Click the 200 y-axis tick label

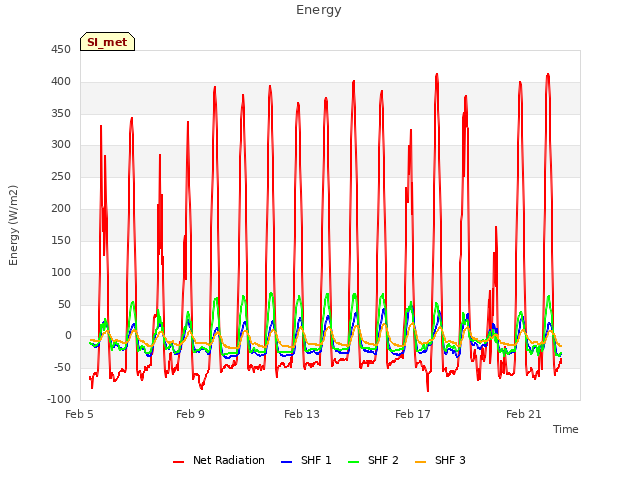point(61,208)
